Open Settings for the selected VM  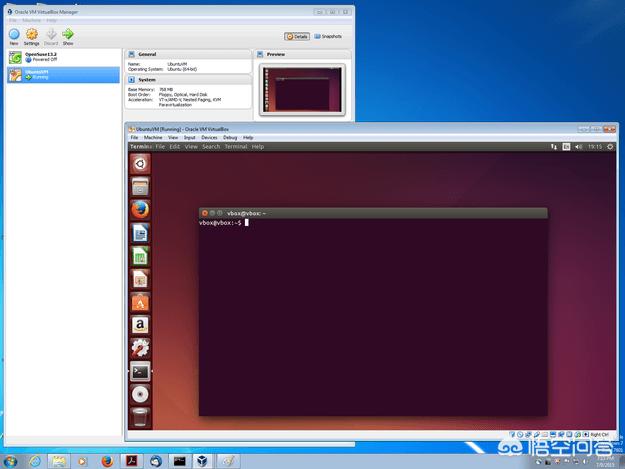coord(32,35)
